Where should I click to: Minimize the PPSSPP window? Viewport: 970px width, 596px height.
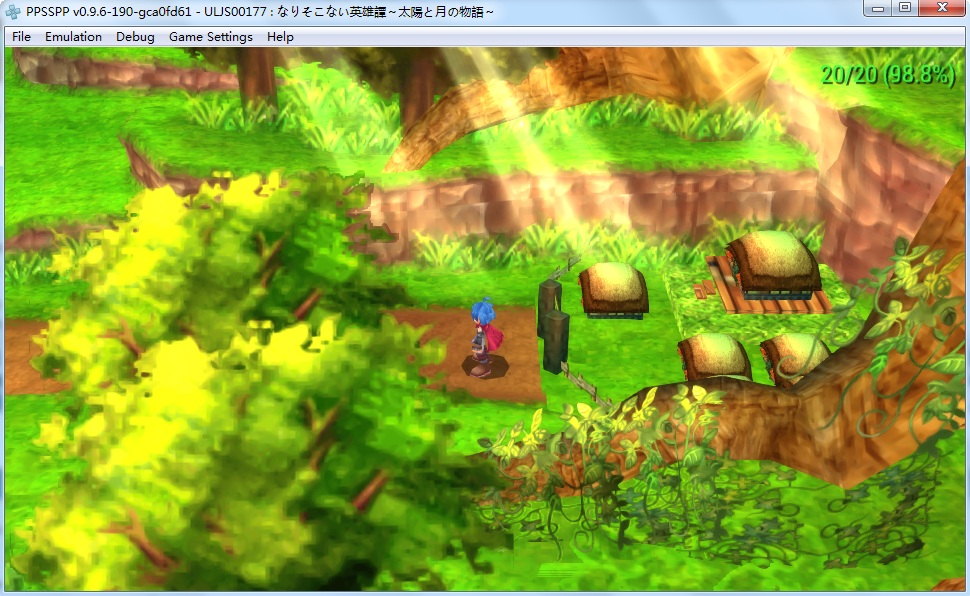879,9
